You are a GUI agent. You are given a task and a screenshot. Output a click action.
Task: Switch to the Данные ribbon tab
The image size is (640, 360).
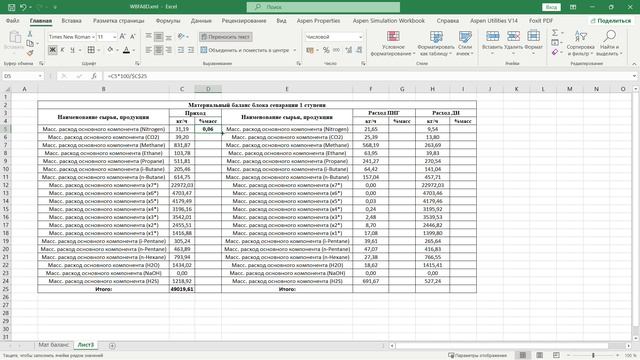pos(201,20)
